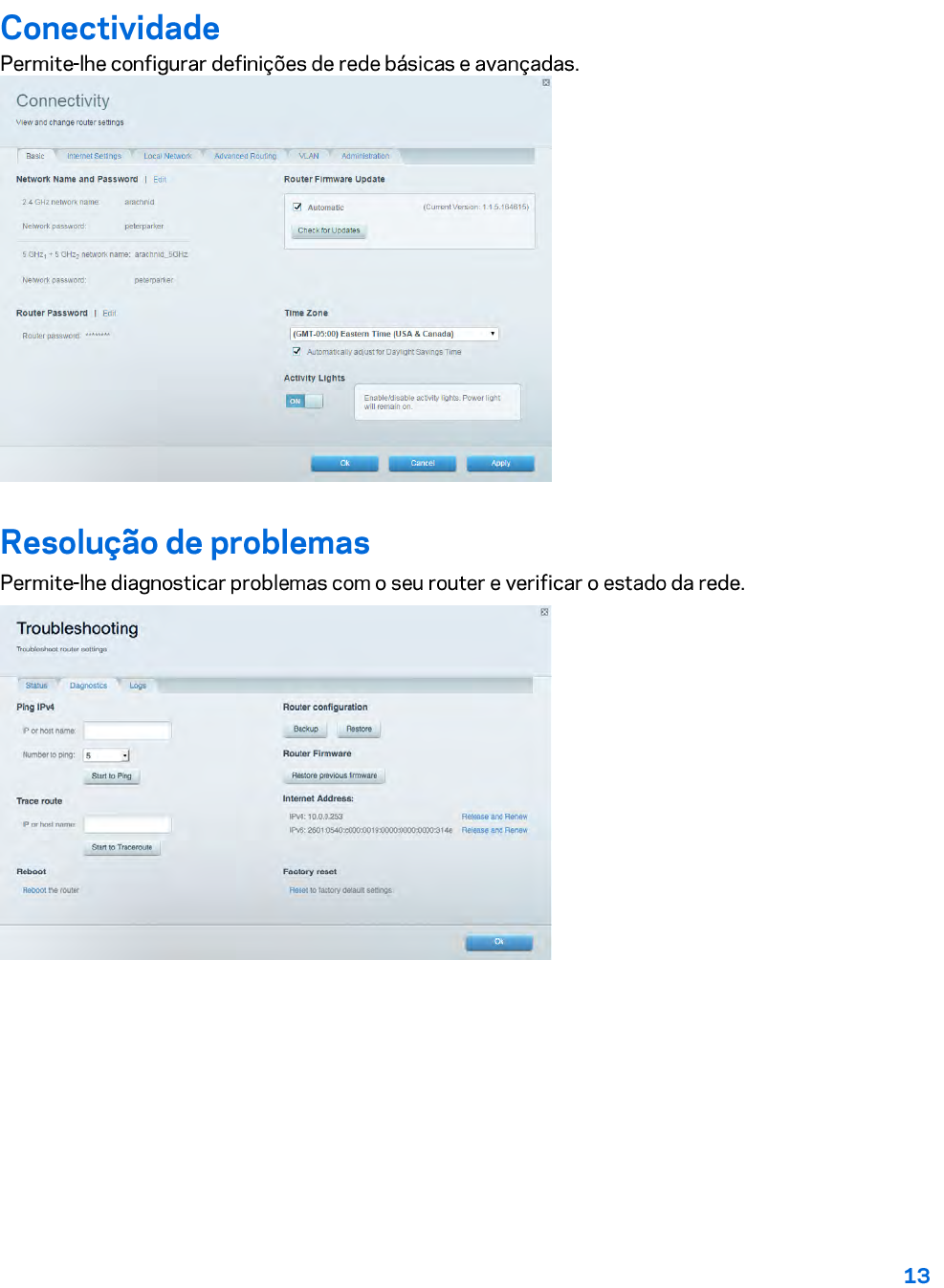This screenshot has height=1288, width=944.
Task: Close the Connectivity dialog with X icon
Action: (546, 83)
